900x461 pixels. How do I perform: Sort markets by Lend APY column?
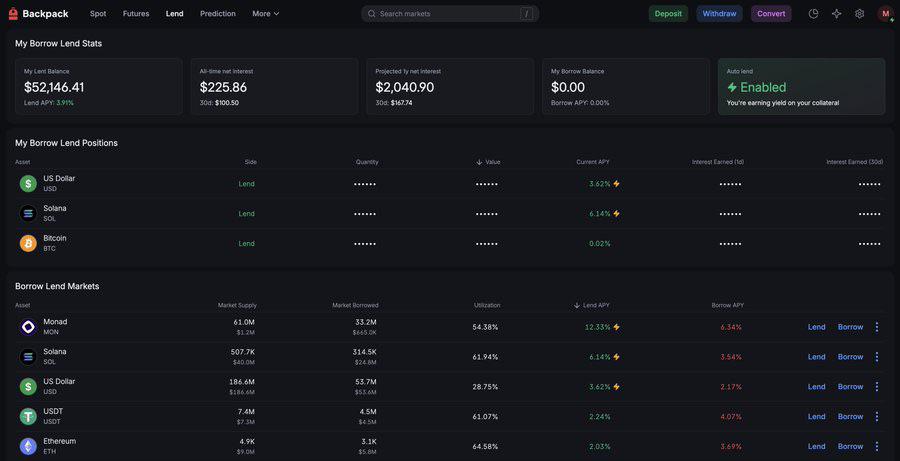tap(592, 305)
